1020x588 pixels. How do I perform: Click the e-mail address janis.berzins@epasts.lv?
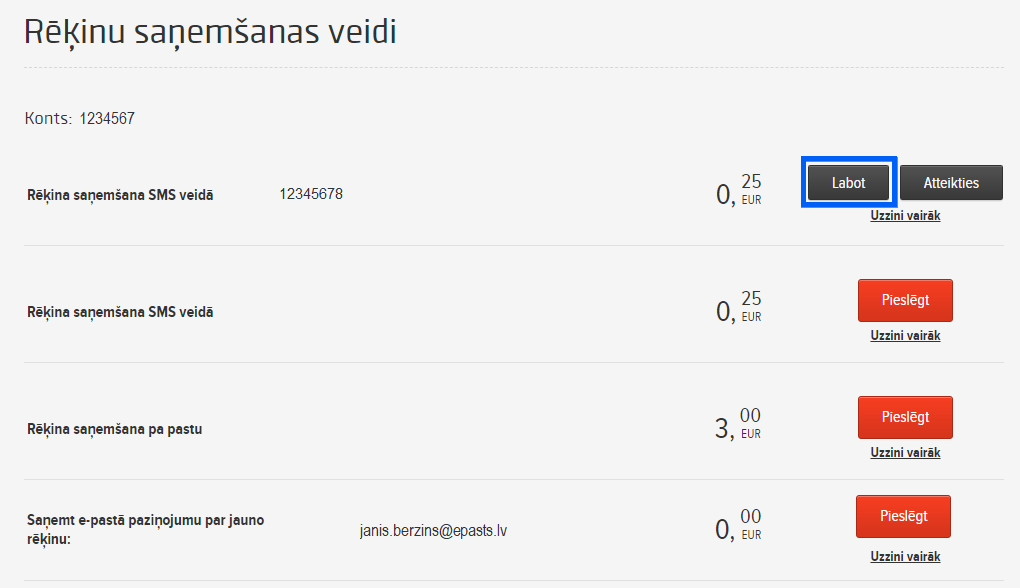click(433, 531)
